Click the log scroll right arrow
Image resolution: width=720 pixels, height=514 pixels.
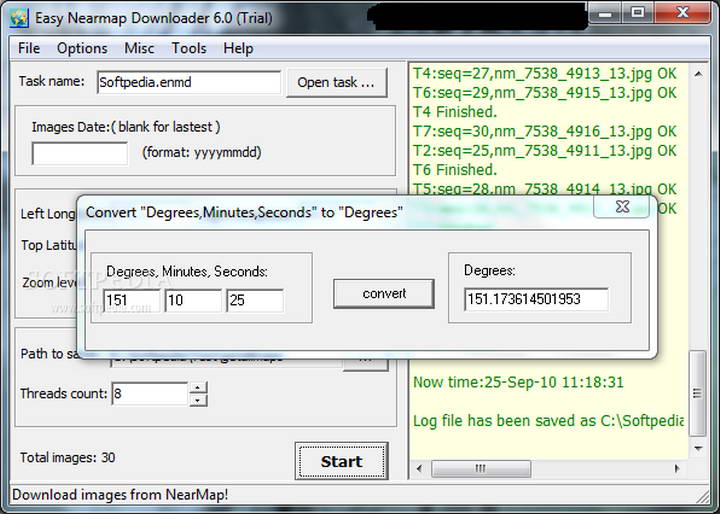coord(677,469)
